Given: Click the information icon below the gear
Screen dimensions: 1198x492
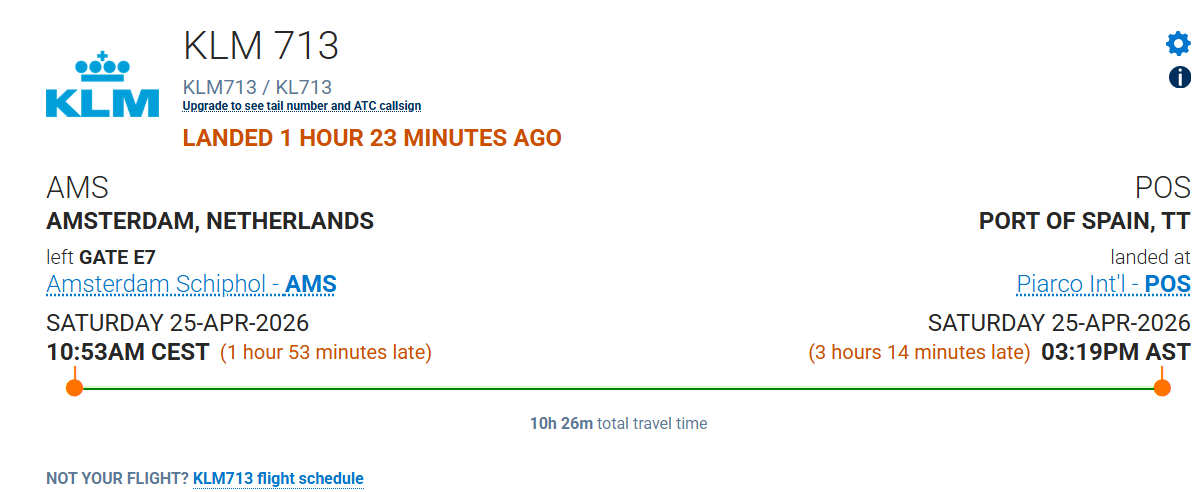Looking at the screenshot, I should pos(1179,77).
